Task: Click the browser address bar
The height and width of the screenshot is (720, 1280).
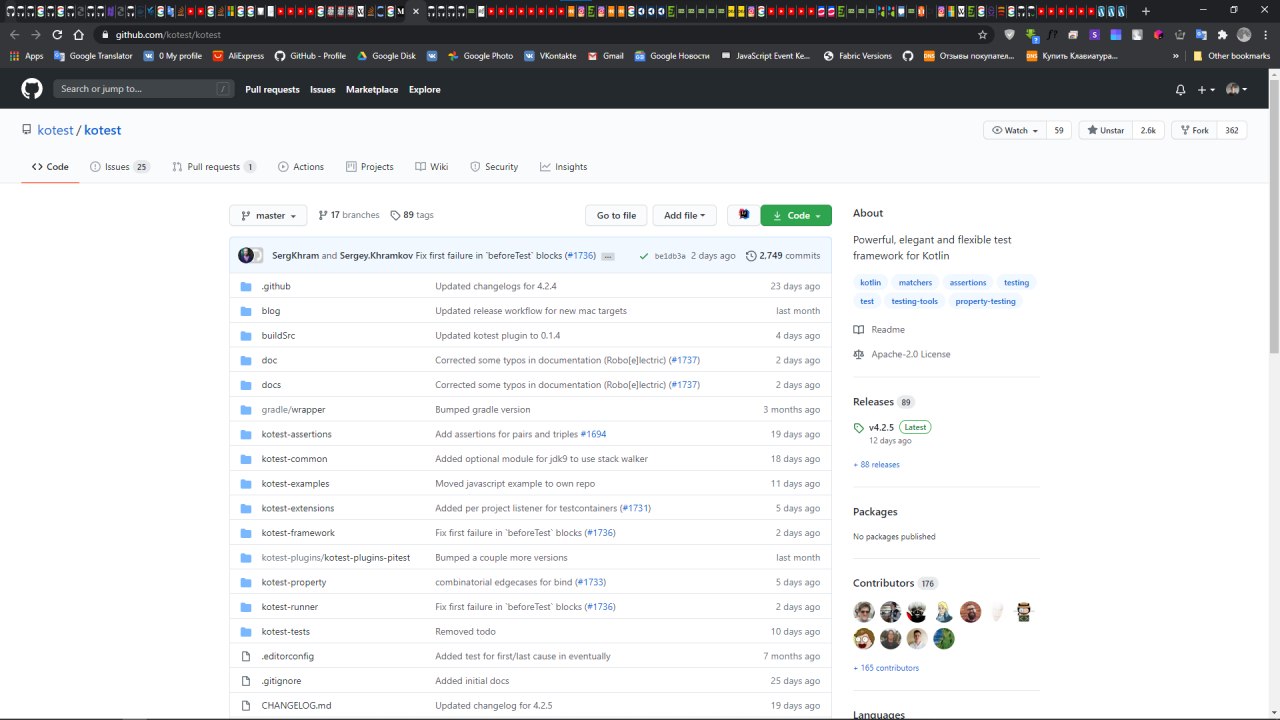Action: pyautogui.click(x=536, y=34)
